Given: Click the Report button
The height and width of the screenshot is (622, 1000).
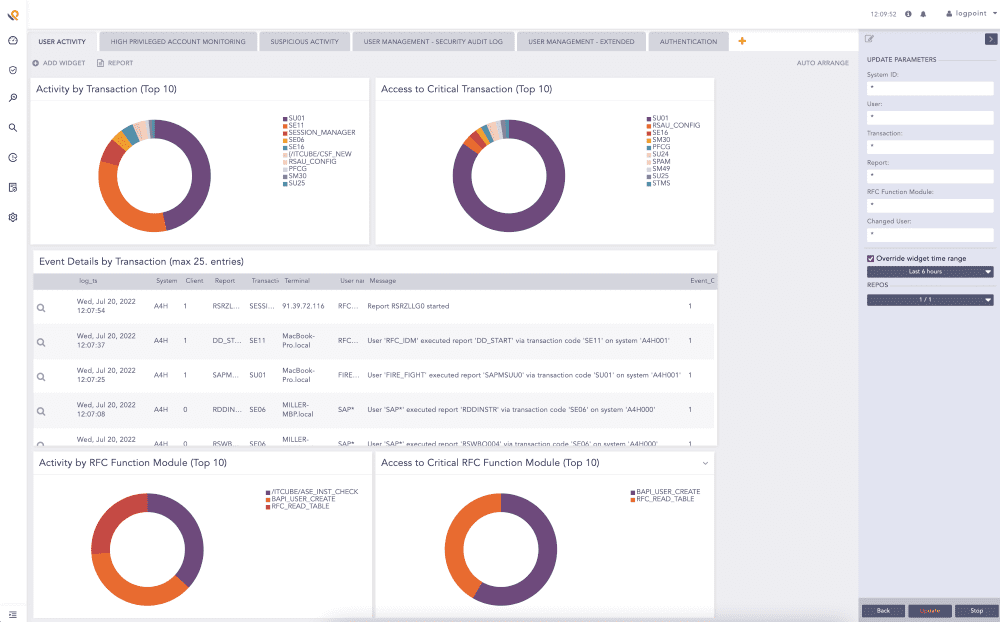Looking at the screenshot, I should [x=115, y=63].
